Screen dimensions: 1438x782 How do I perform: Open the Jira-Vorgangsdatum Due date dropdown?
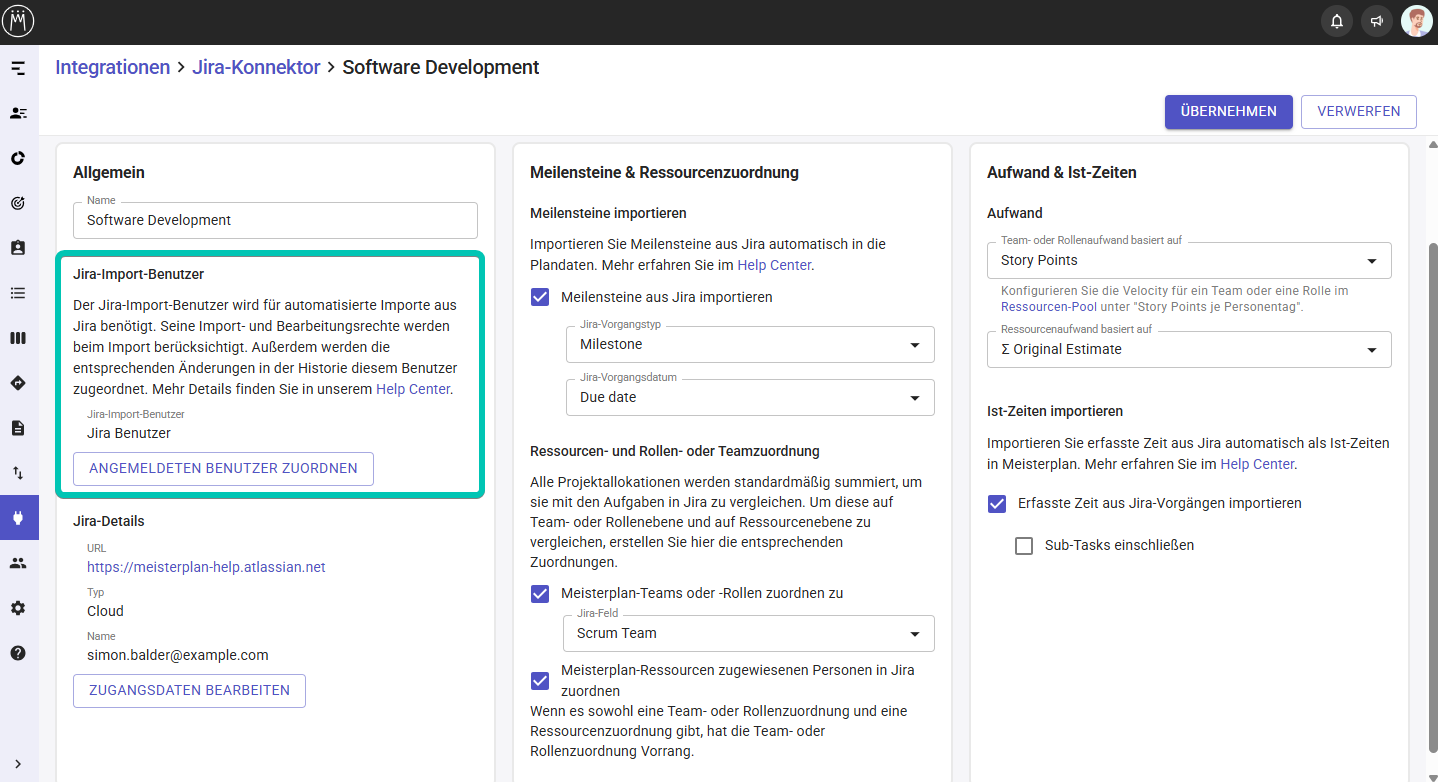pos(750,397)
